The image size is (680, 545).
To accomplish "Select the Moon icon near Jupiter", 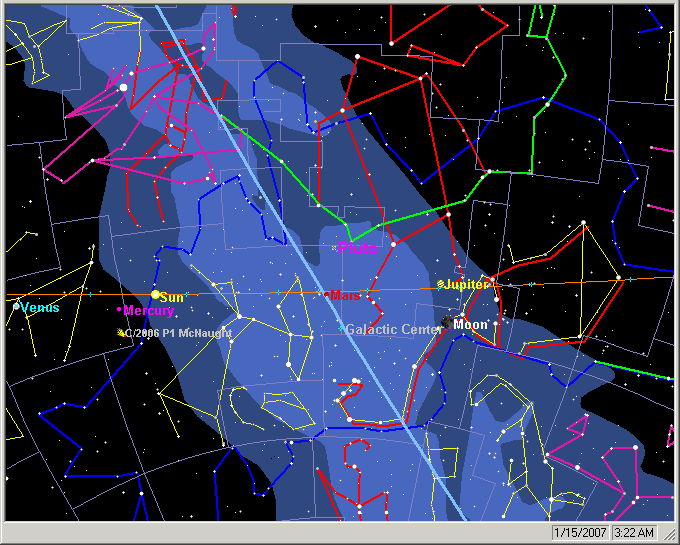I will pyautogui.click(x=445, y=321).
